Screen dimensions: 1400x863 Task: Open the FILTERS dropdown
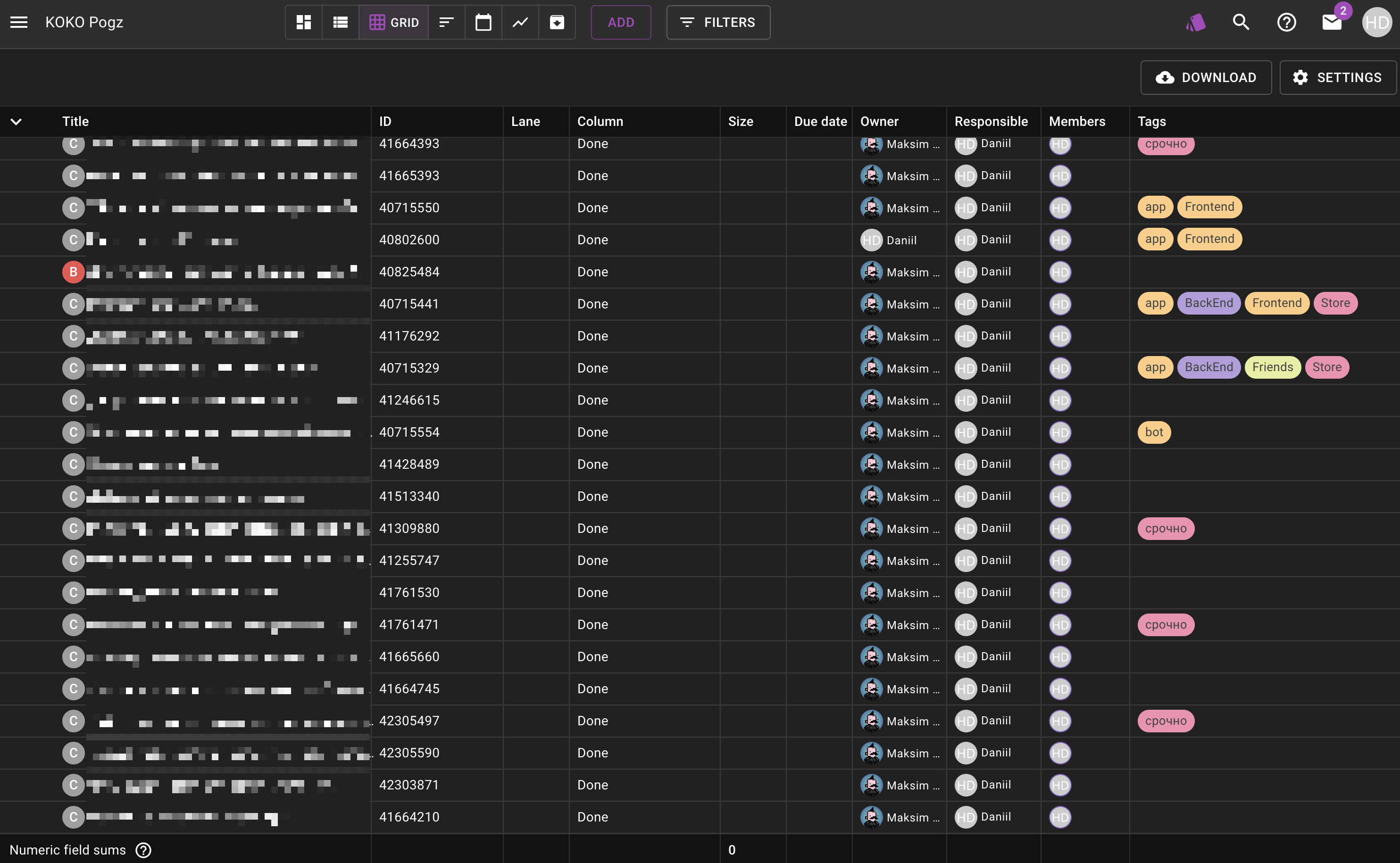718,22
